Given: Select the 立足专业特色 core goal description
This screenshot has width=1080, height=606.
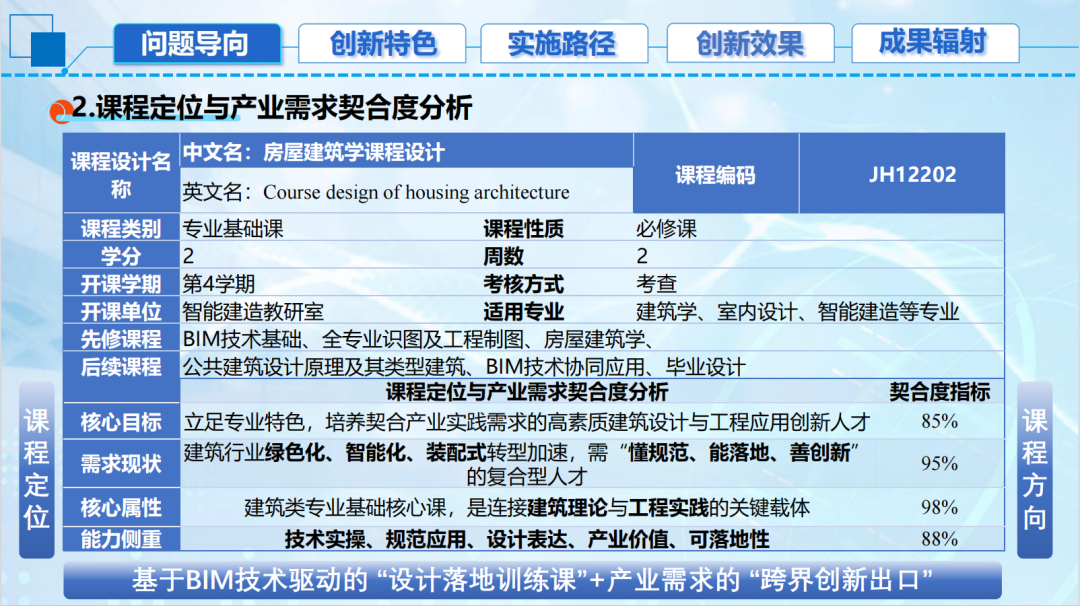Looking at the screenshot, I should tap(526, 421).
